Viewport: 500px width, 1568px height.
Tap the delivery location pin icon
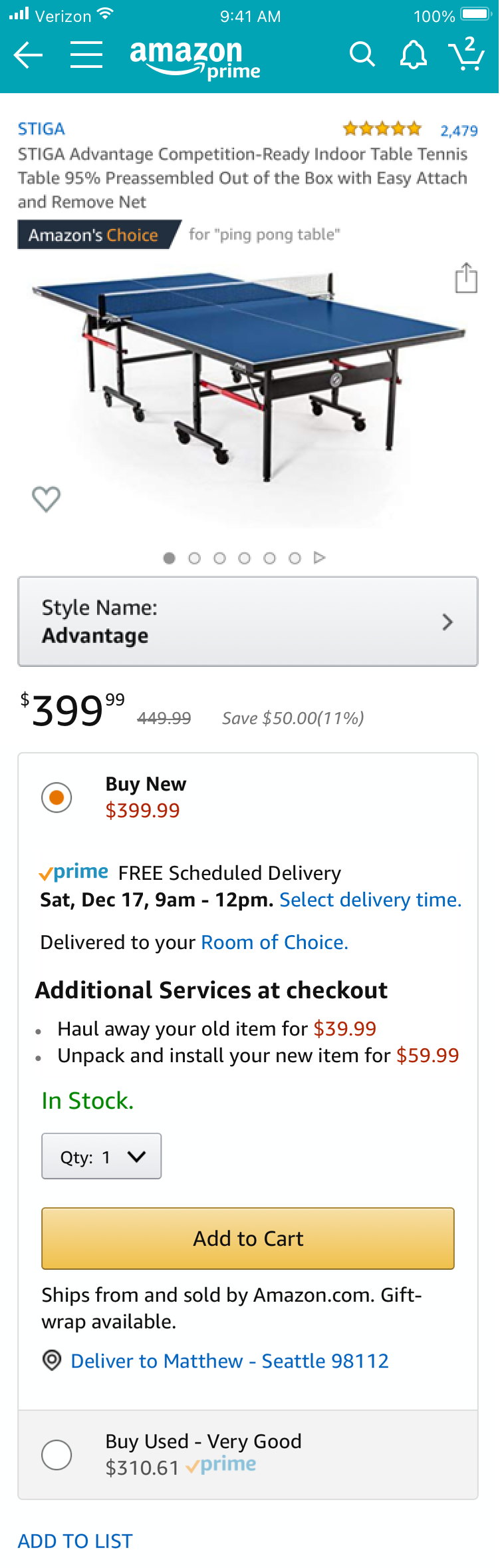(52, 1360)
